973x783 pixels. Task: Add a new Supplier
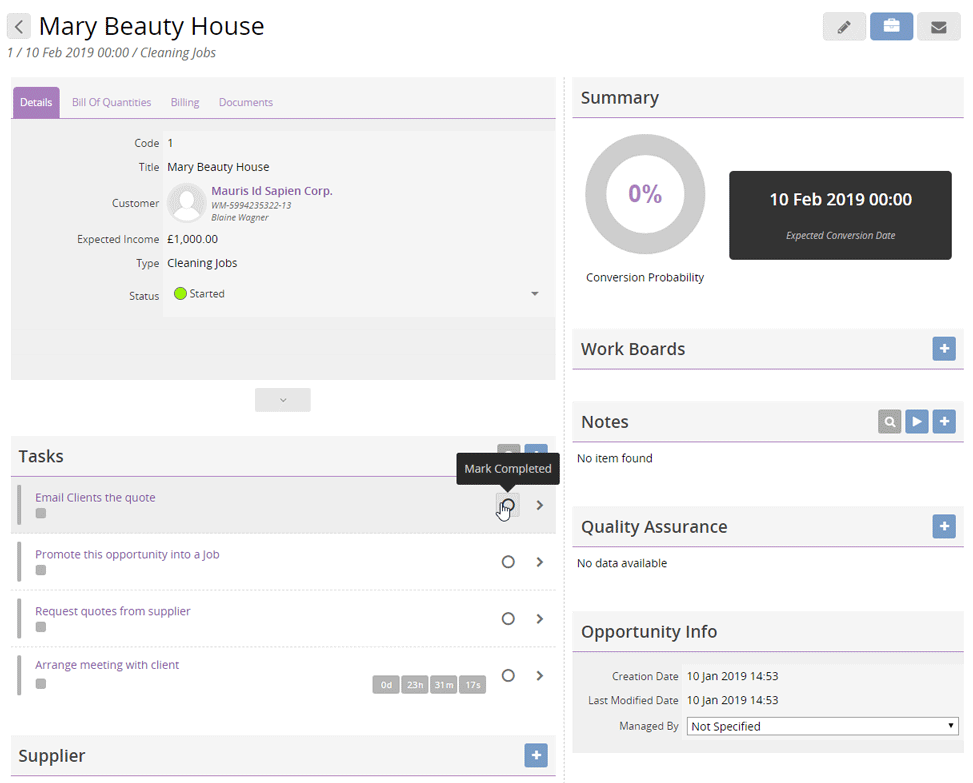(536, 755)
